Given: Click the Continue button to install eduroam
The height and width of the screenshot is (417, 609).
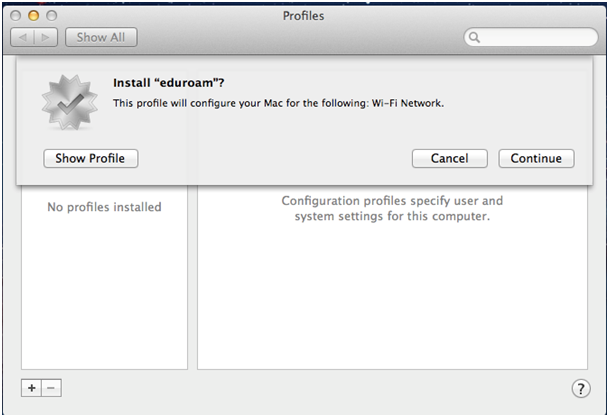Looking at the screenshot, I should [536, 158].
